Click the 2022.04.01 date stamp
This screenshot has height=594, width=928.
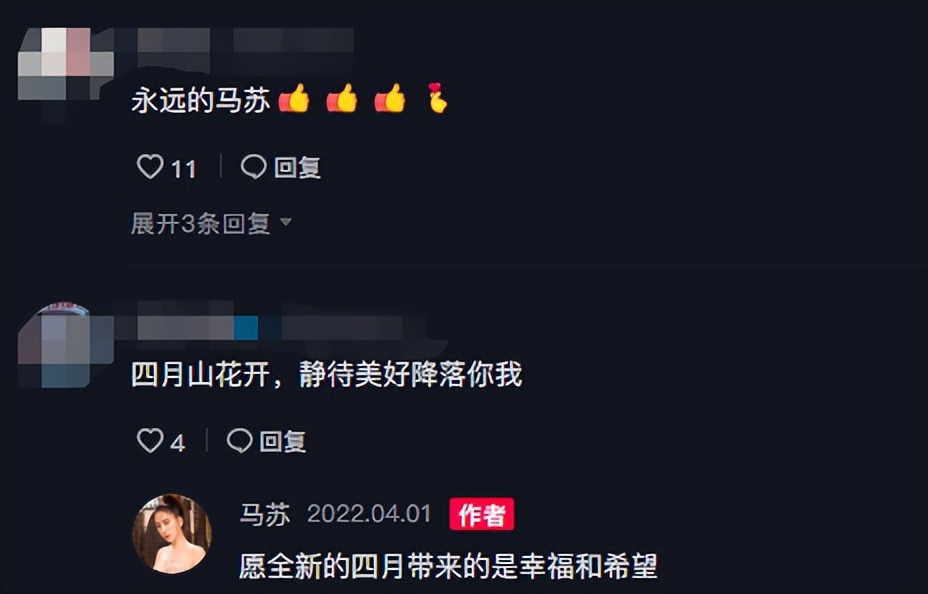pos(369,514)
